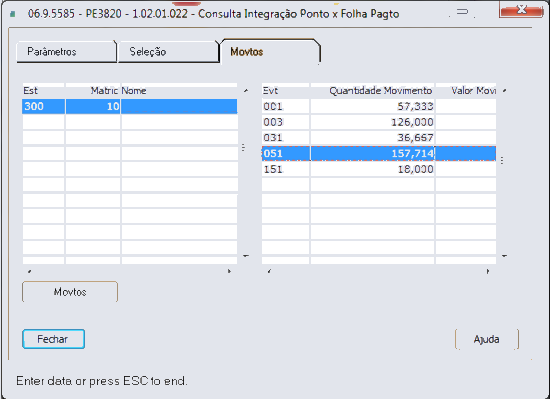Click right grid scroll right arrow

(488, 271)
